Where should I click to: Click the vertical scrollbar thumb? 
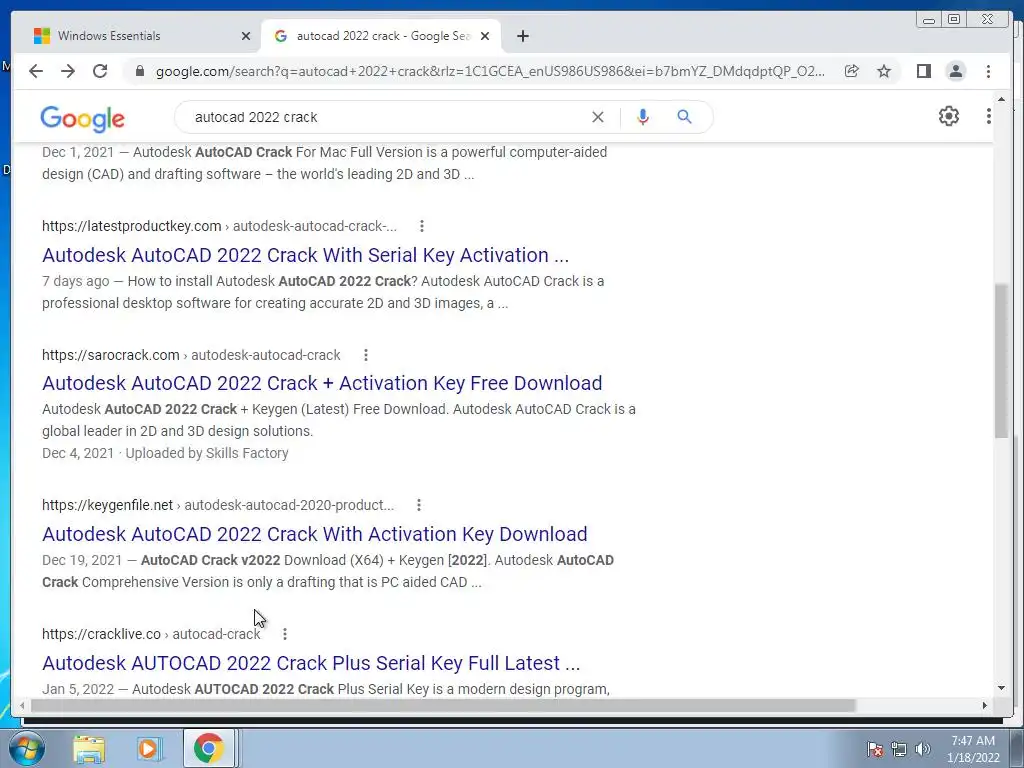click(1001, 360)
